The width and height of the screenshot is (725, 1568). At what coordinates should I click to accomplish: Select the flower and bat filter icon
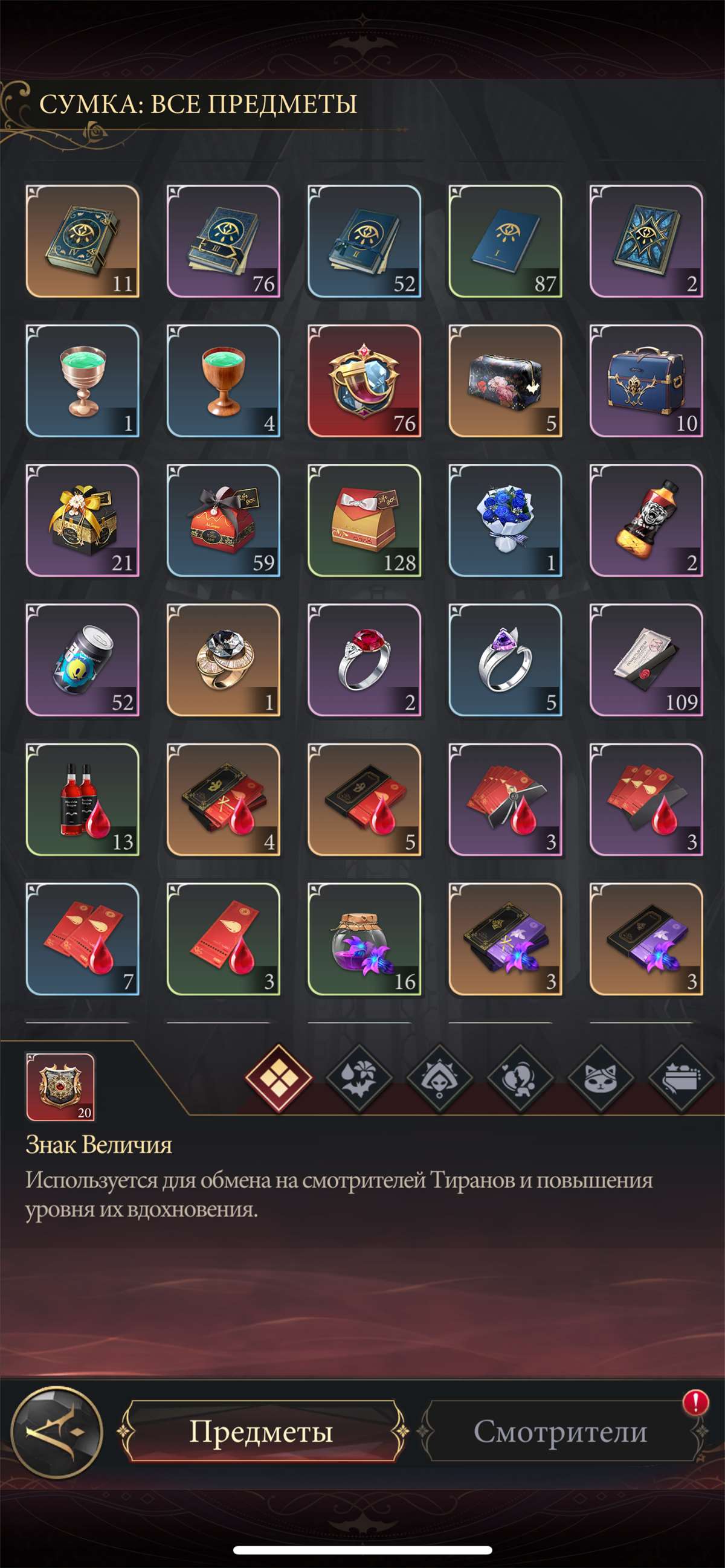click(x=359, y=1078)
